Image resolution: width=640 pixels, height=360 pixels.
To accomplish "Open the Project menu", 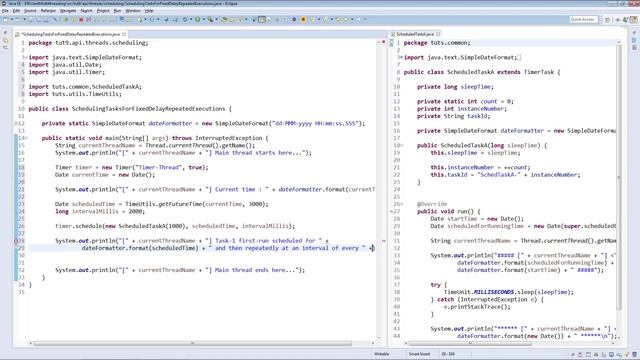I will pyautogui.click(x=103, y=11).
